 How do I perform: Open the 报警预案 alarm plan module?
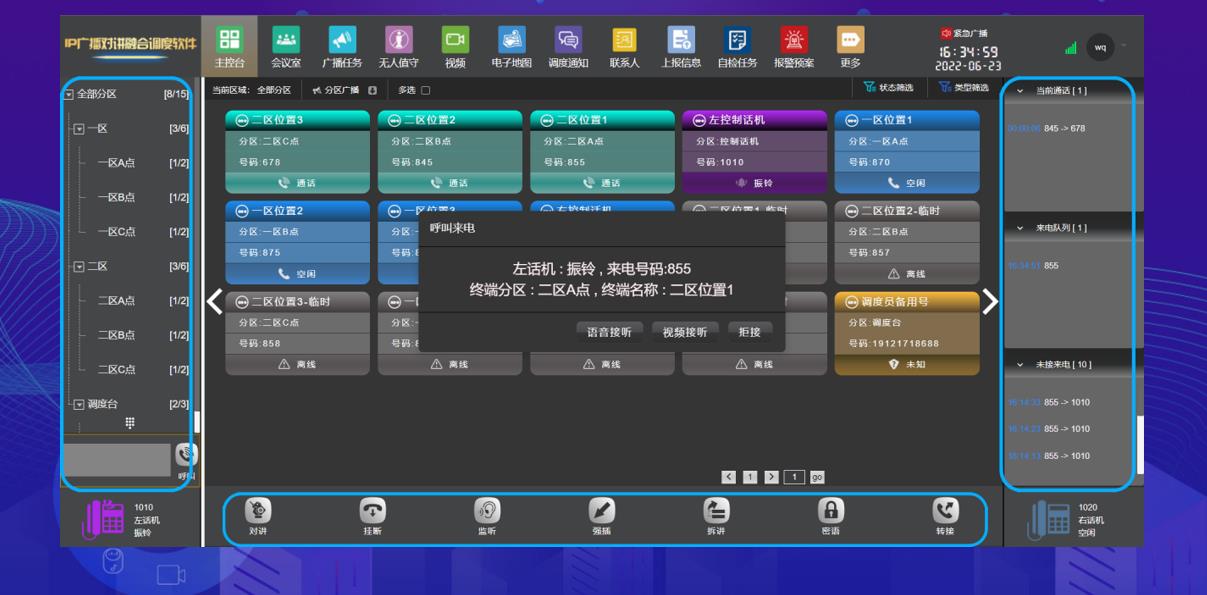tap(794, 46)
